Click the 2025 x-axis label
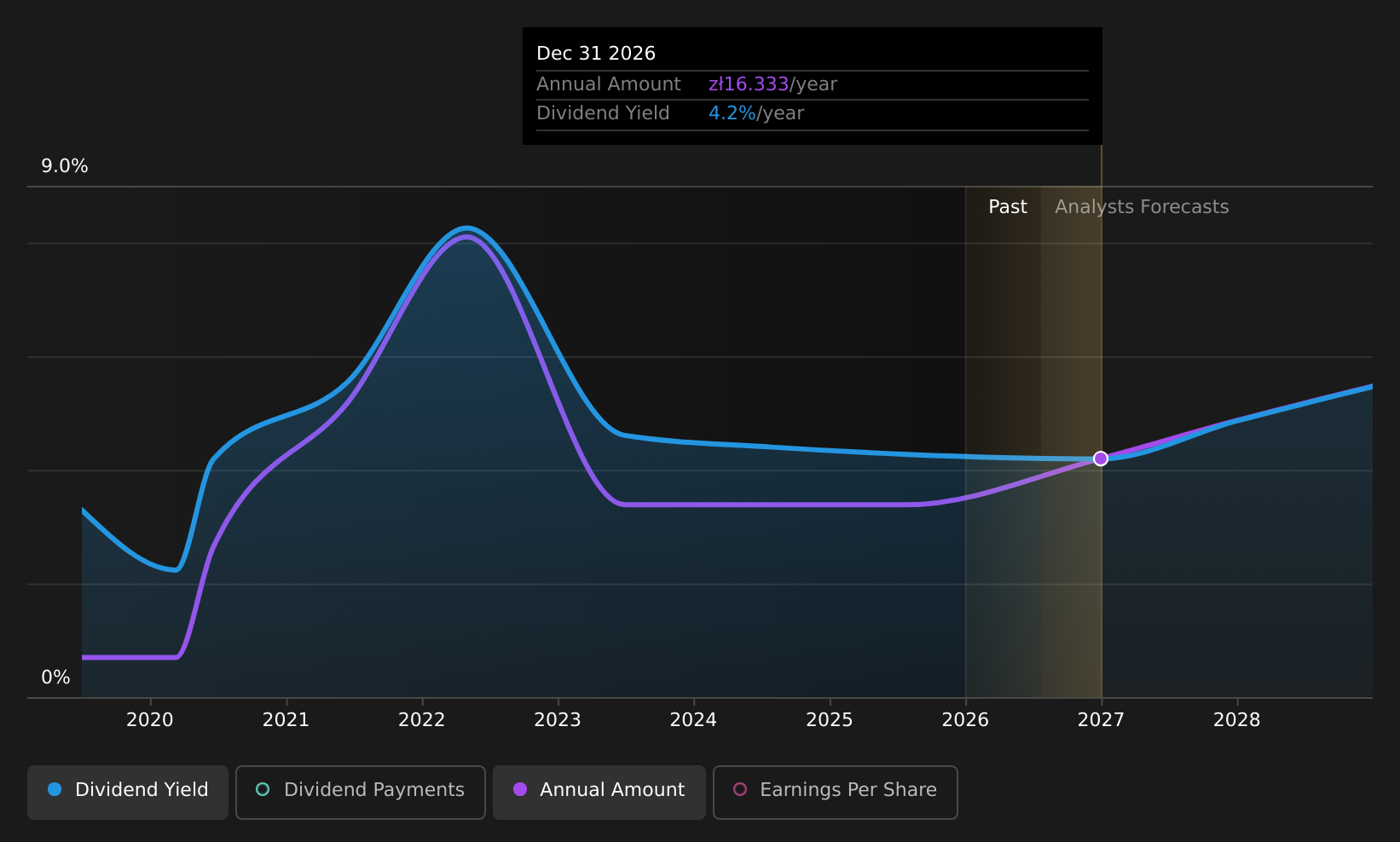This screenshot has height=842, width=1400. [x=830, y=720]
